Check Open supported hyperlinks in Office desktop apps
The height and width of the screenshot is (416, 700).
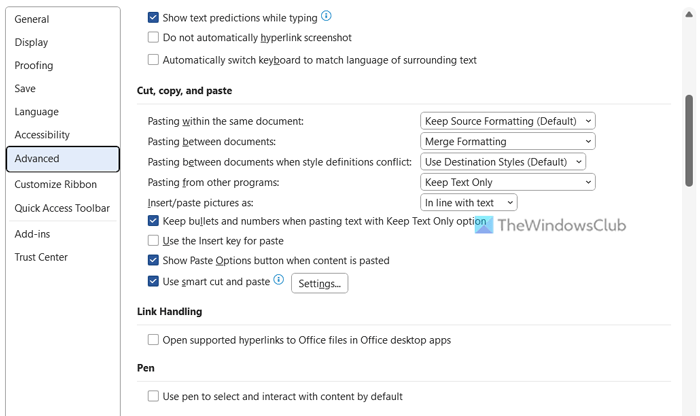pyautogui.click(x=153, y=340)
